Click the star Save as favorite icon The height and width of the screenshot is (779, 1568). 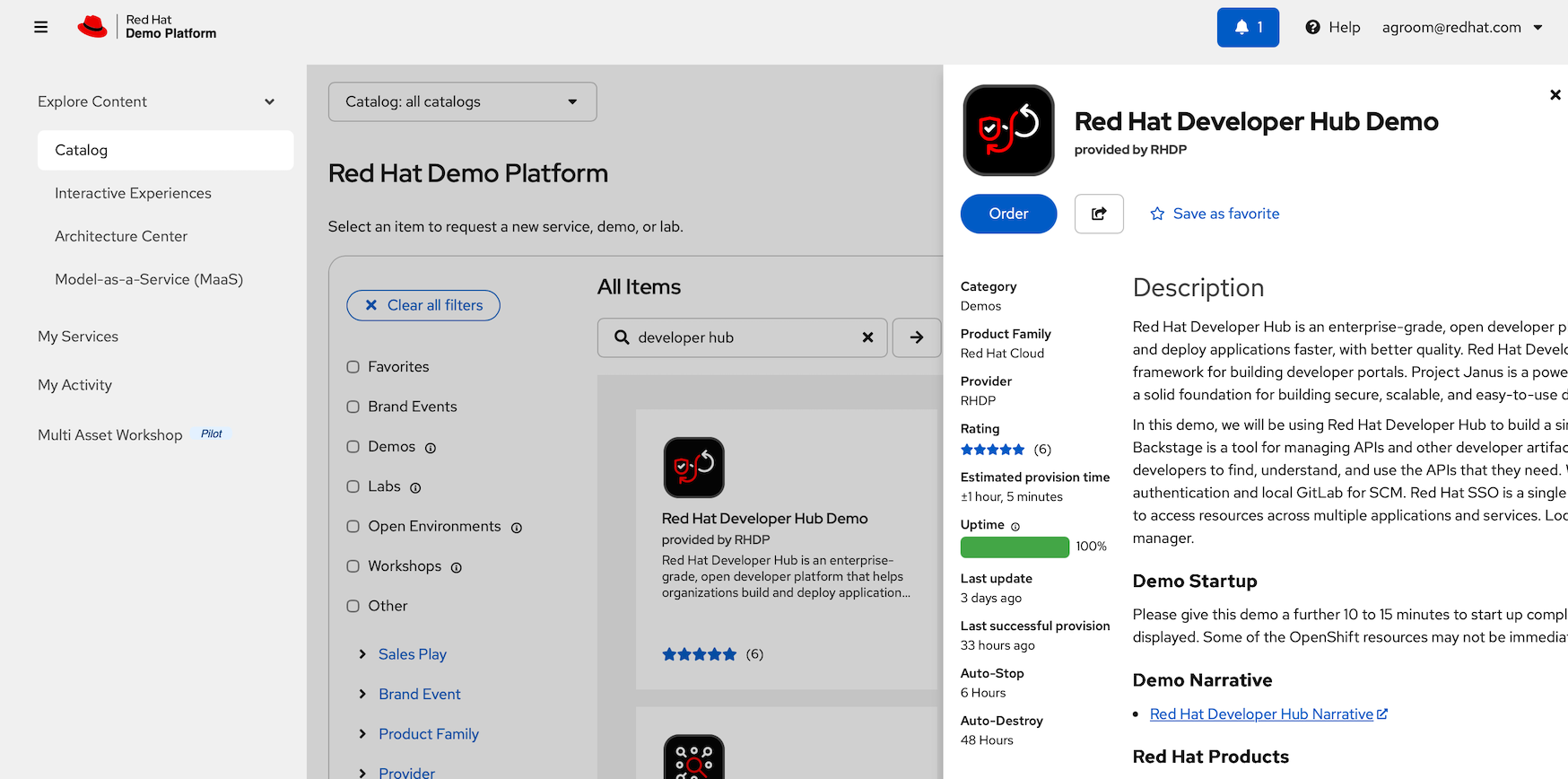point(1157,214)
